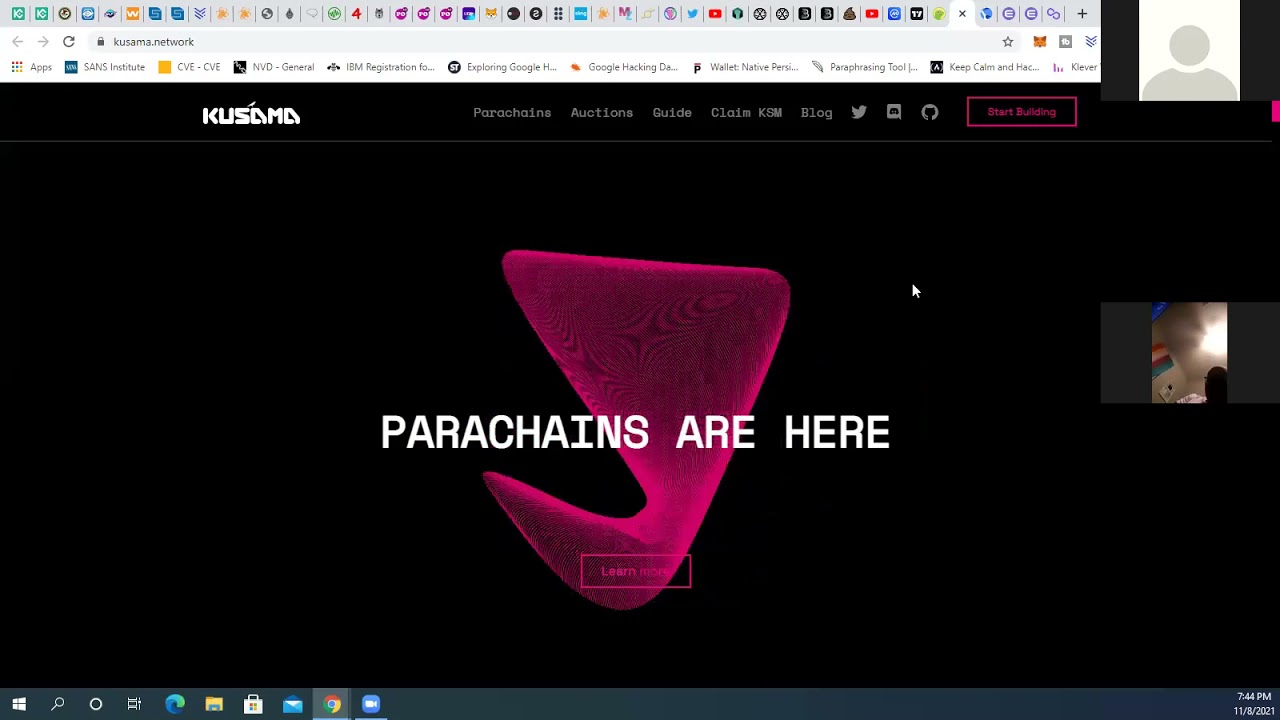This screenshot has width=1280, height=720.
Task: Open the CVE - CVE bookmark
Action: click(x=190, y=67)
